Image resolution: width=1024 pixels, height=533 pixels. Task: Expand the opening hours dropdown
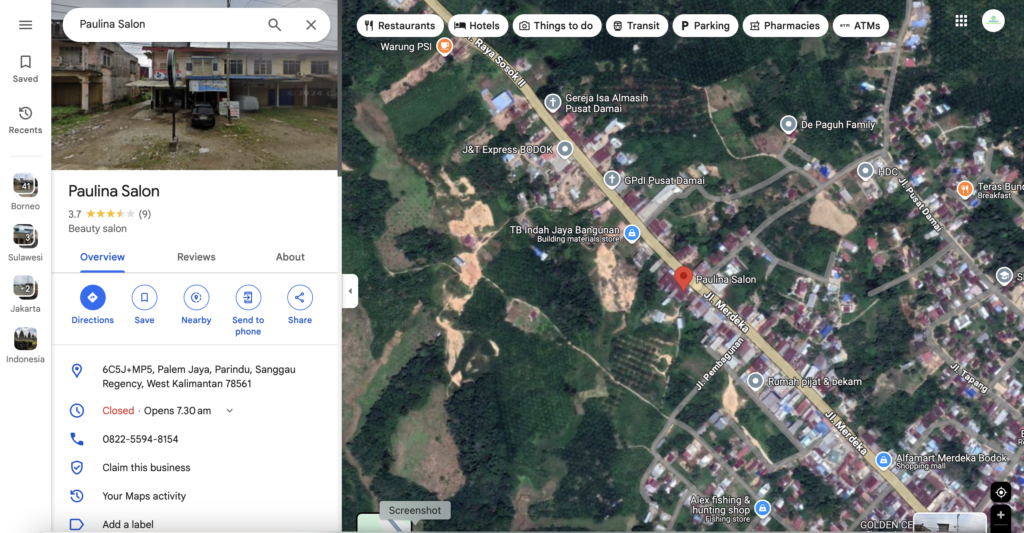click(230, 411)
